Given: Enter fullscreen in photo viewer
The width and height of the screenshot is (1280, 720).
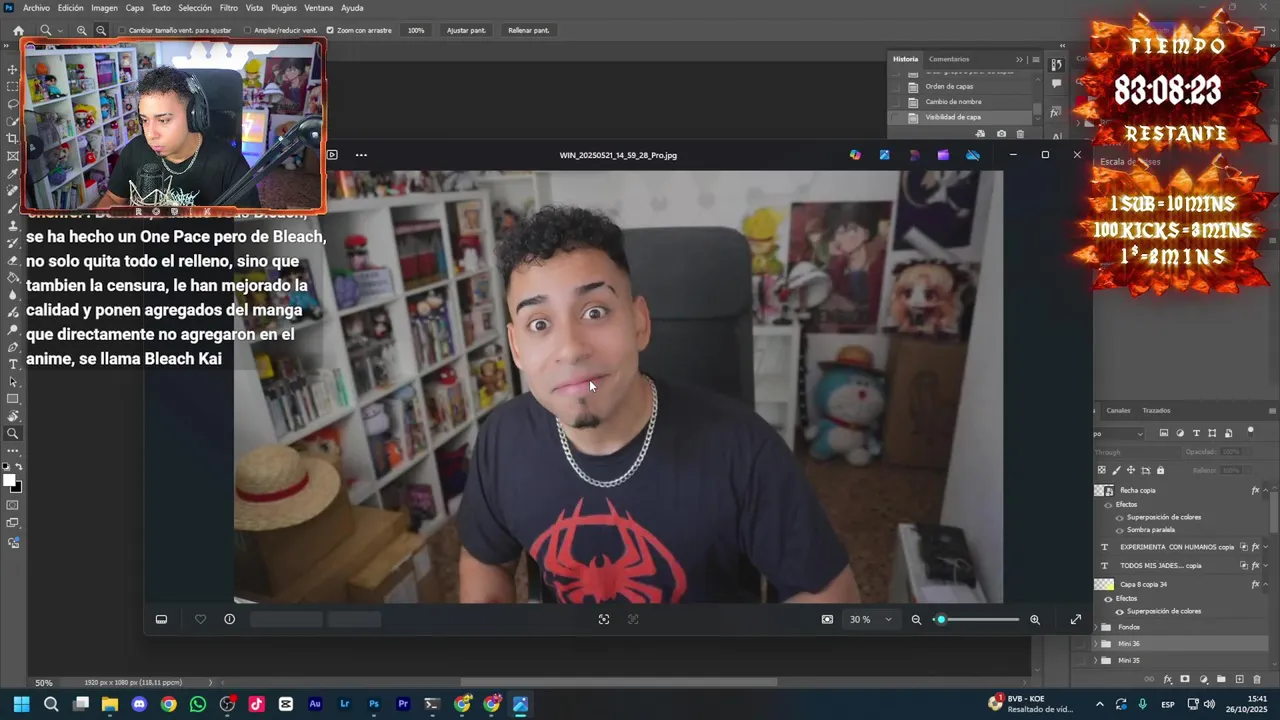Looking at the screenshot, I should pos(1076,620).
